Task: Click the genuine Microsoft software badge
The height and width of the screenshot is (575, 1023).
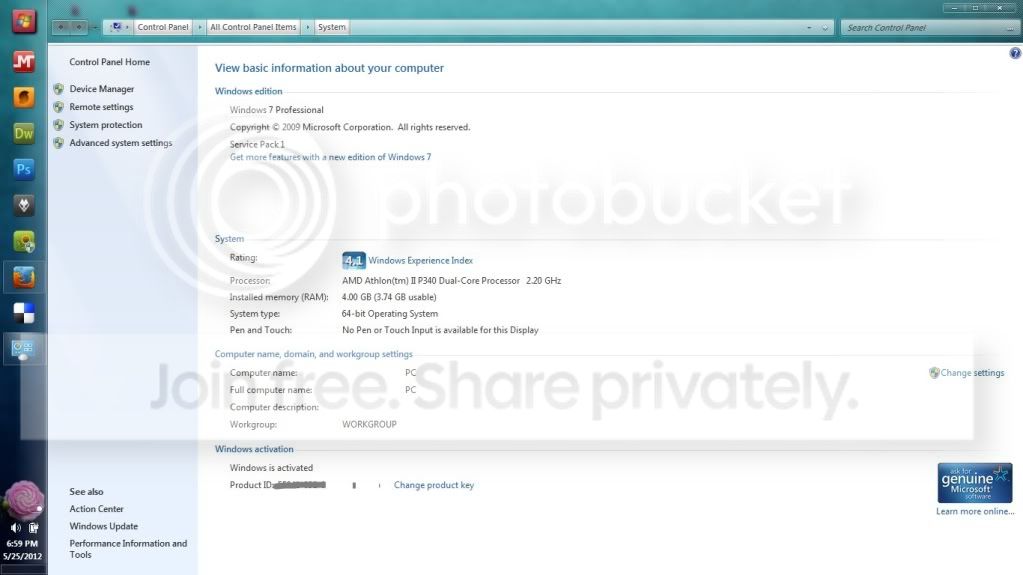Action: (x=975, y=483)
